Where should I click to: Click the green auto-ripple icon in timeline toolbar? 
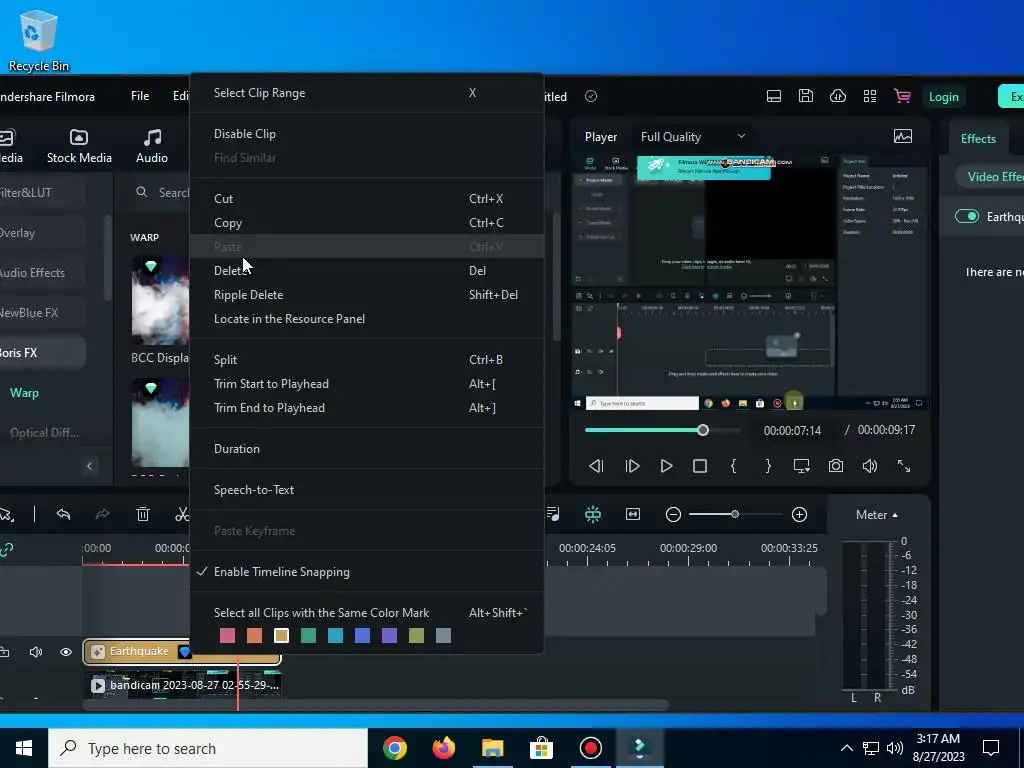pos(593,515)
